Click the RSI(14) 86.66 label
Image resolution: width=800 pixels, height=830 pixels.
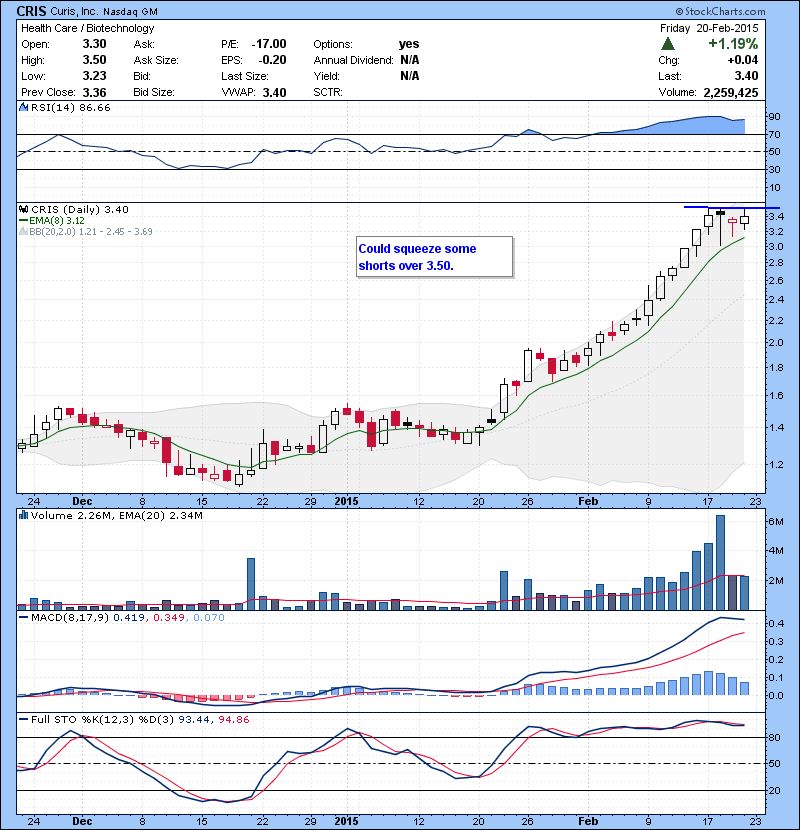[71, 107]
